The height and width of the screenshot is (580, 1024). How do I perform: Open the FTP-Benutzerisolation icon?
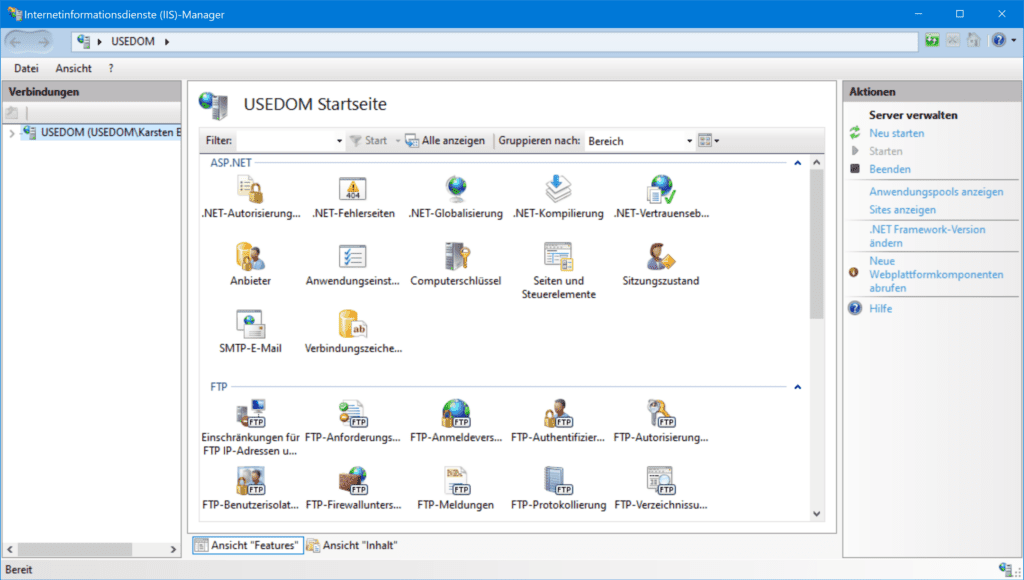pos(250,481)
